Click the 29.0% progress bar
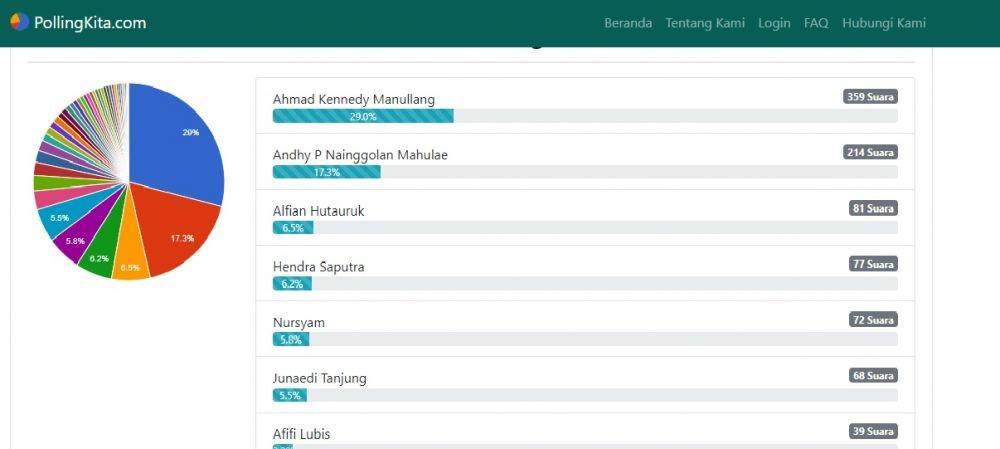This screenshot has height=449, width=1000. tap(363, 116)
